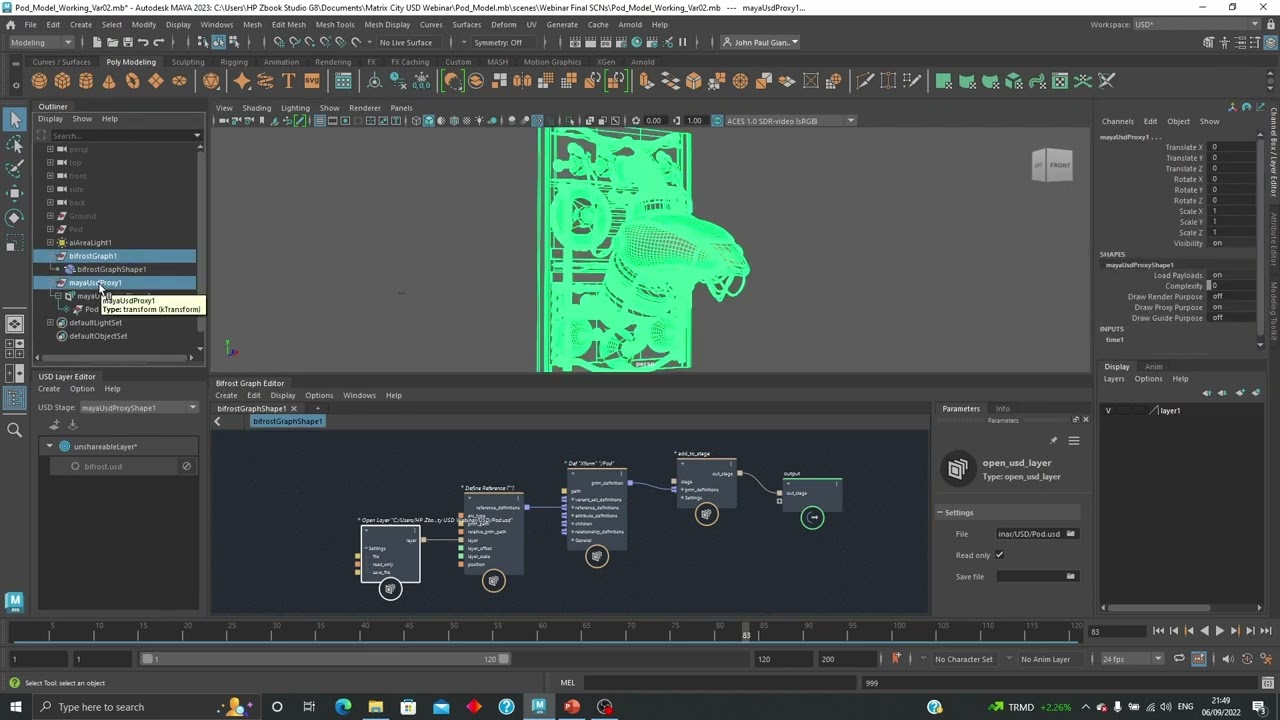Open the parameters panel hamburger menu

coord(1074,441)
